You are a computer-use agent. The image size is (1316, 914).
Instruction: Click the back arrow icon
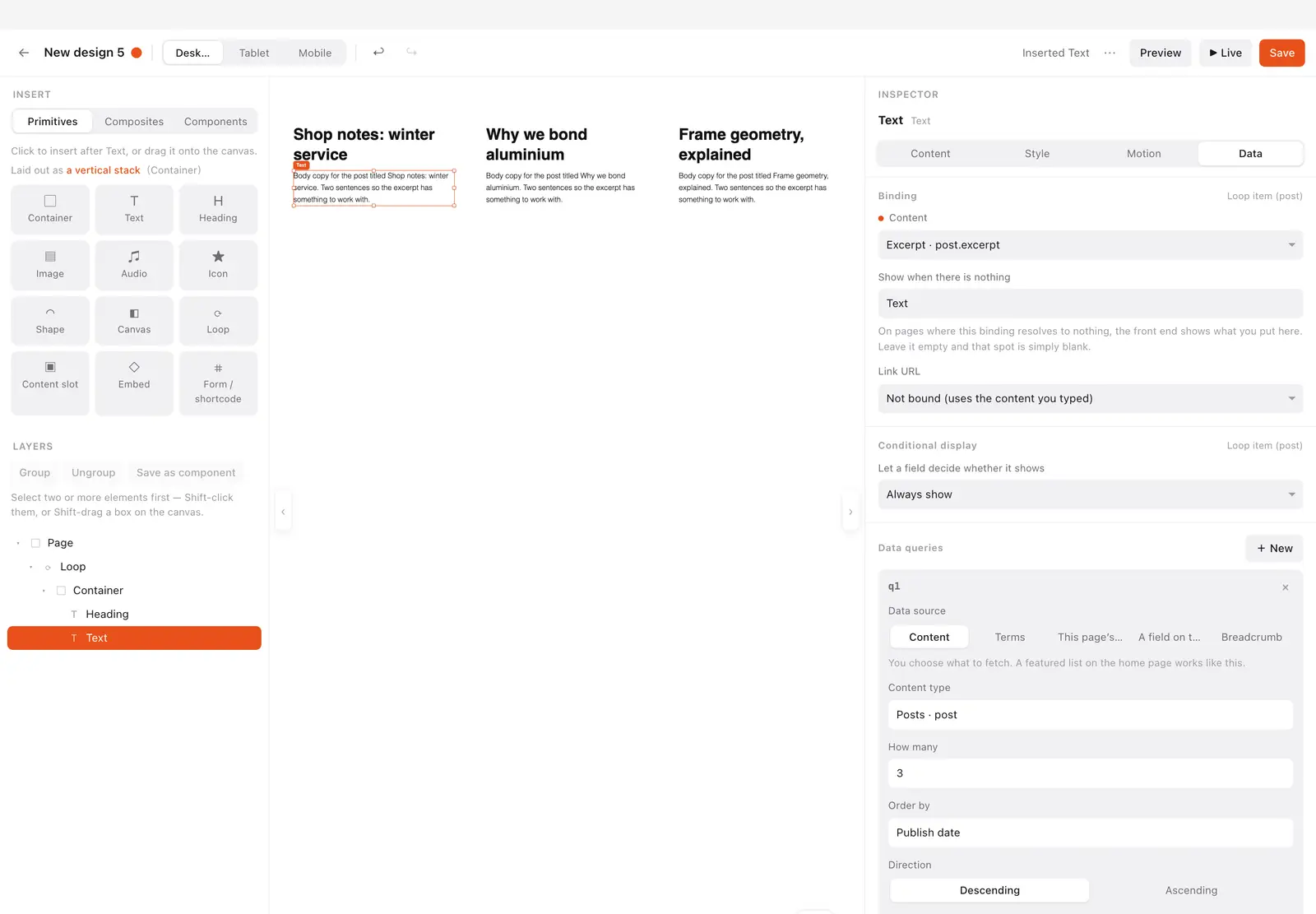(24, 53)
